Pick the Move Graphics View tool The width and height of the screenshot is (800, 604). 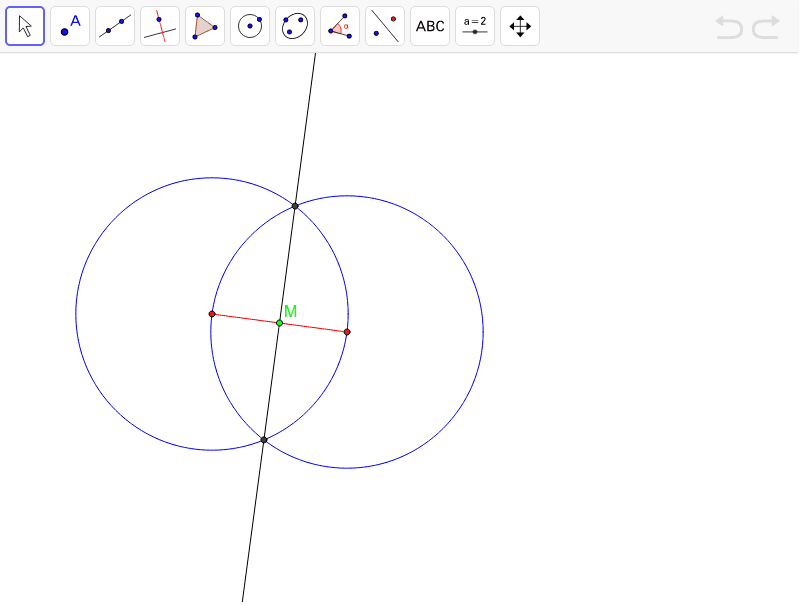click(520, 26)
